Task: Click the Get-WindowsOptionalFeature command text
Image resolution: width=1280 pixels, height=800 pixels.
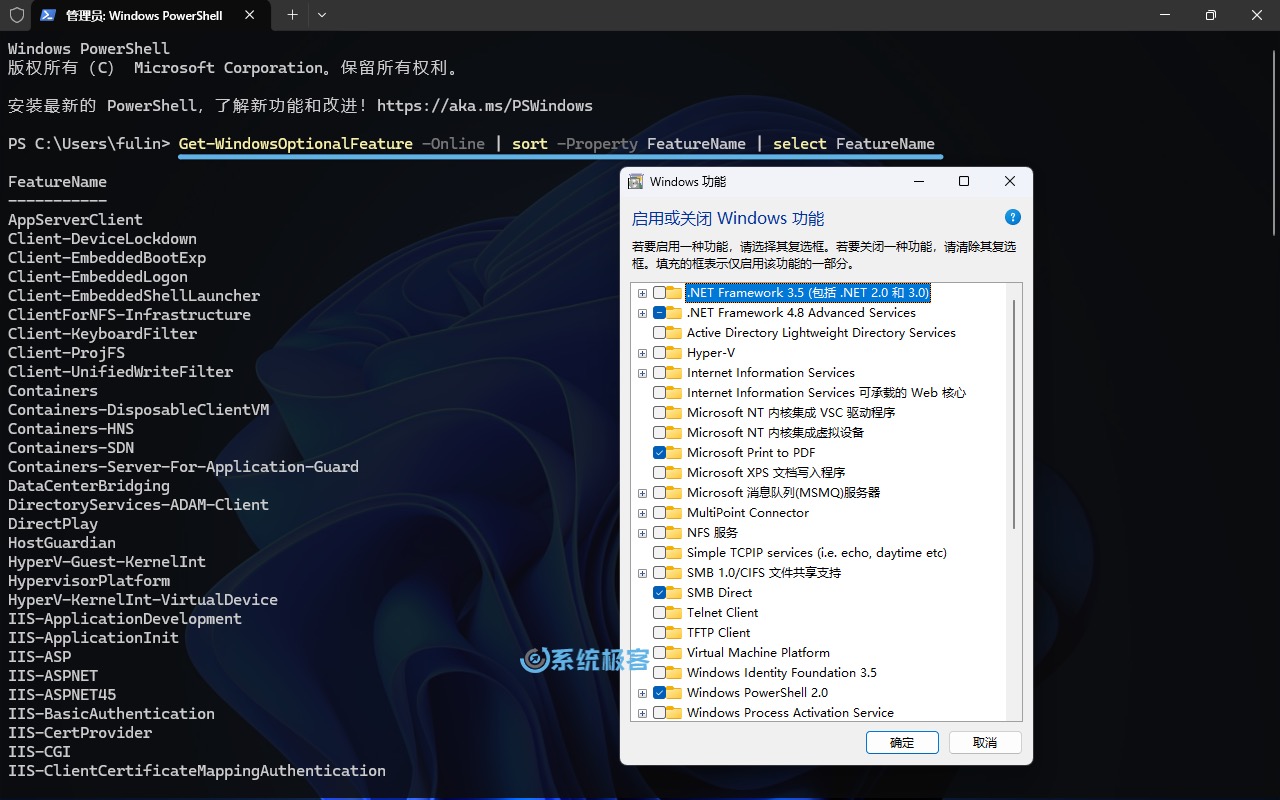Action: point(296,144)
